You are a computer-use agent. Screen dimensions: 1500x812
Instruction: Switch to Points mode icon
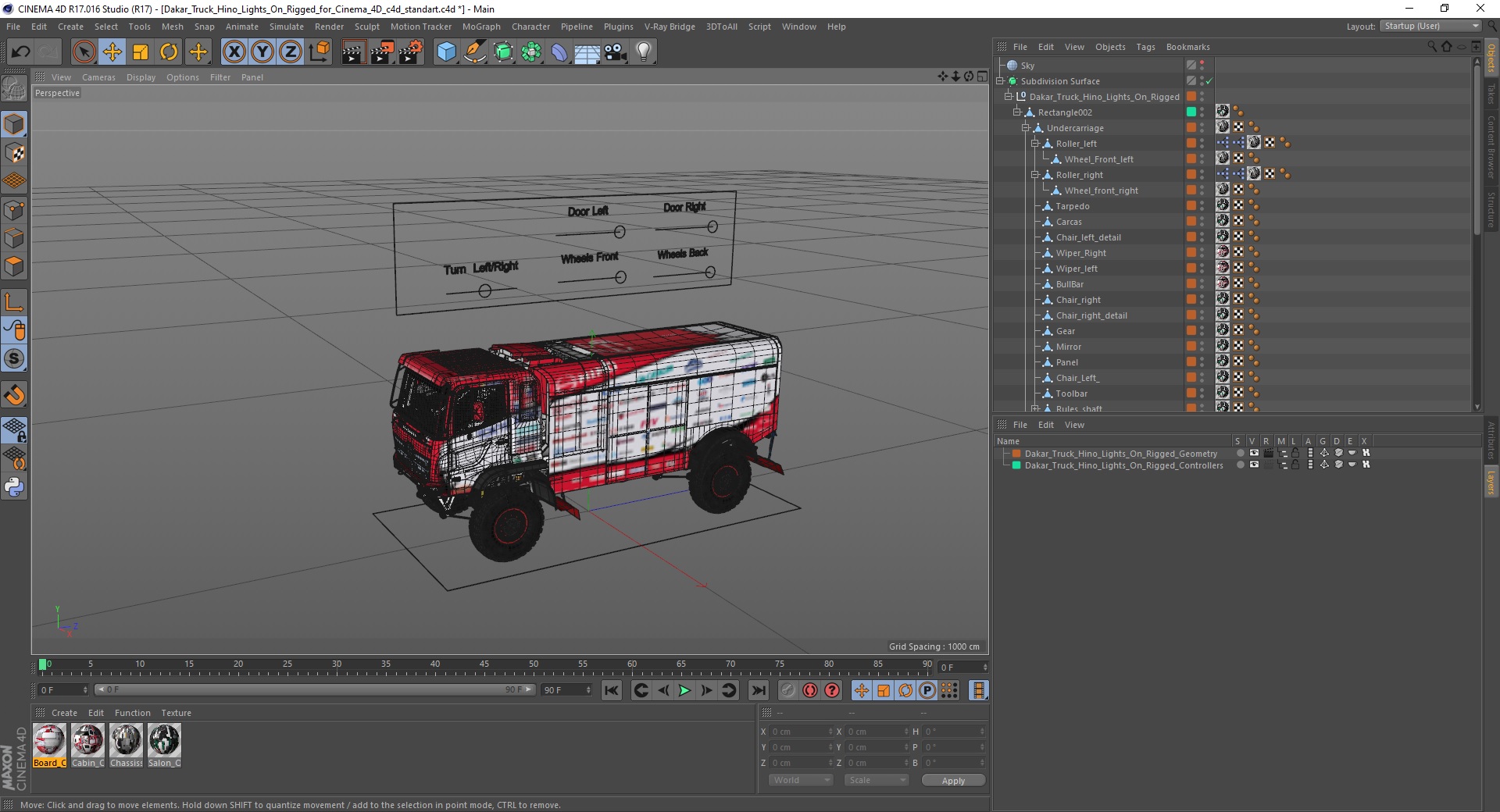click(x=14, y=210)
